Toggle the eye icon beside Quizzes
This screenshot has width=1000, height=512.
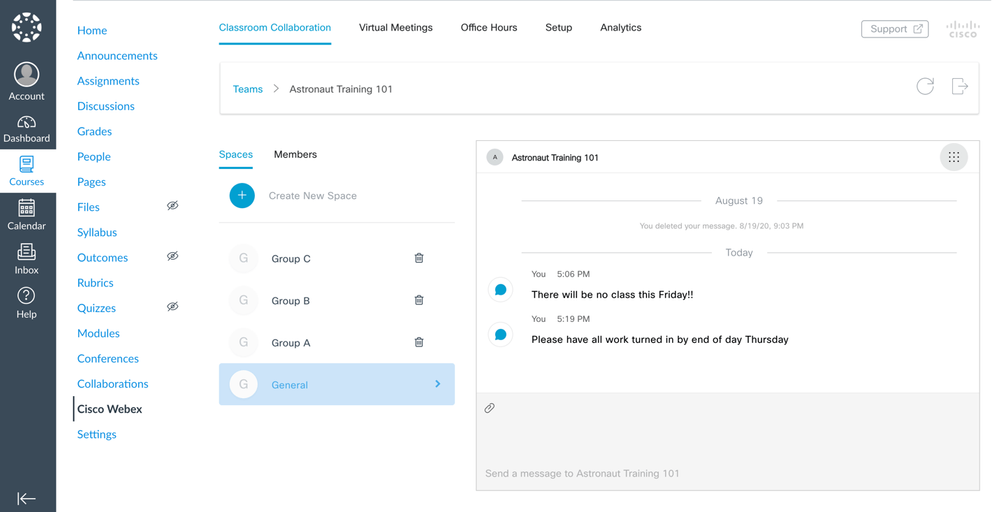click(x=172, y=307)
